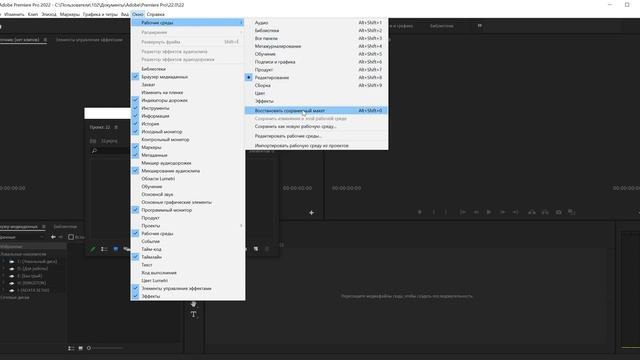Viewport: 640px width, 360px height.
Task: Step back one frame in Program monitor
Action: click(476, 212)
